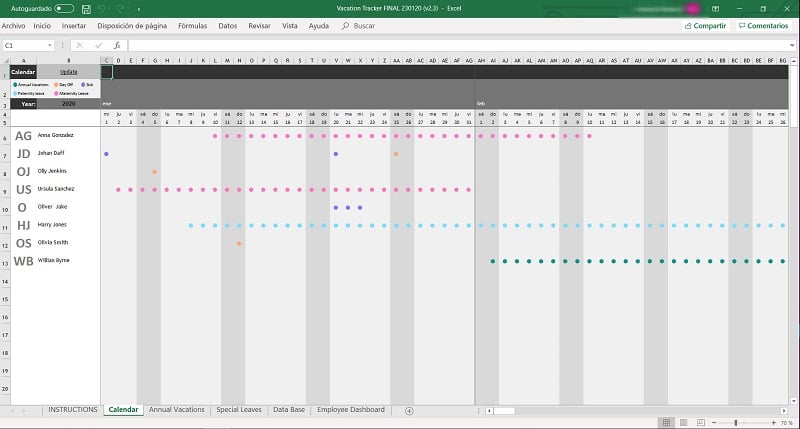Viewport: 800px width, 429px height.
Task: Click the Calendar header cell
Action: tap(23, 72)
